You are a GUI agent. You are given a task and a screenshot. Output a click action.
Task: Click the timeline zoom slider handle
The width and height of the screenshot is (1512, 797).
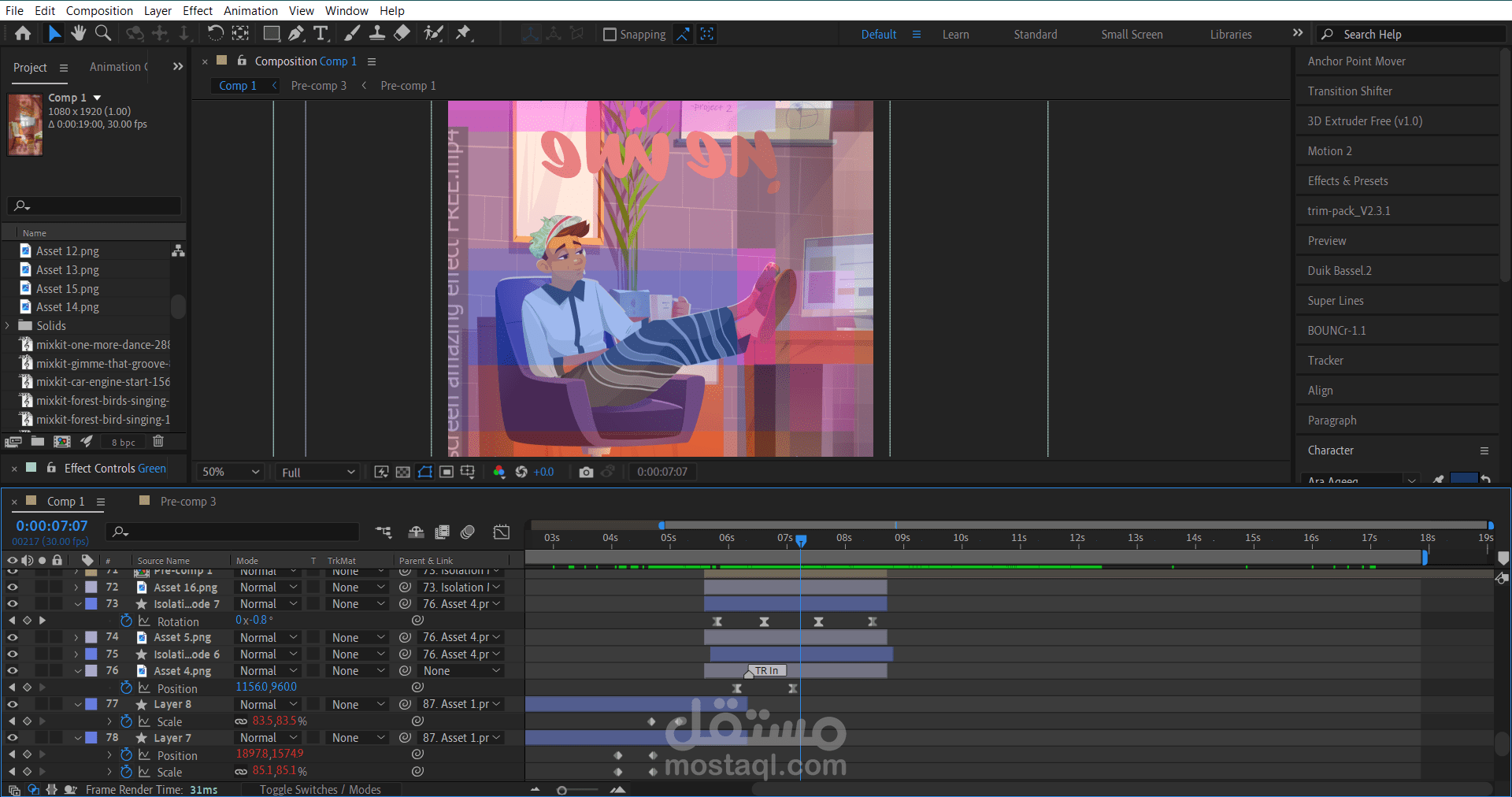click(561, 790)
